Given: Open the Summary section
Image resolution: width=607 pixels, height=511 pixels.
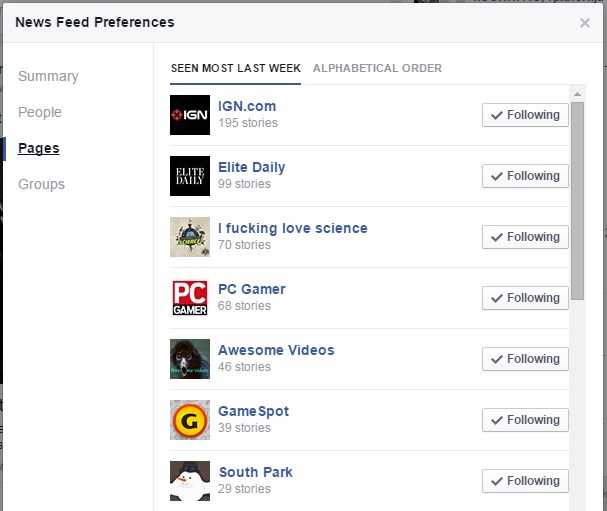Looking at the screenshot, I should click(x=48, y=76).
